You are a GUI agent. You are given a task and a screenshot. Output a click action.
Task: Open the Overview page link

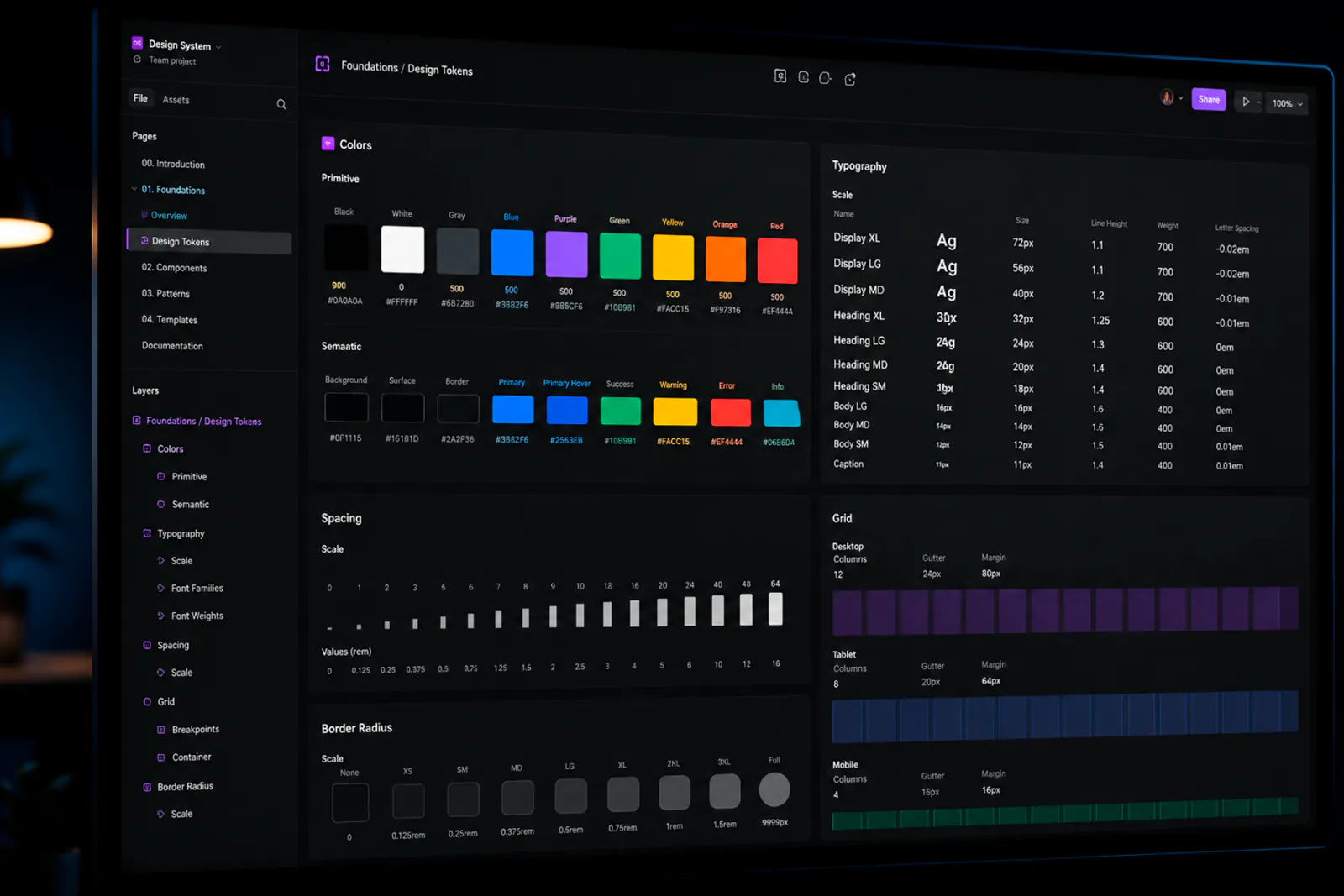(x=169, y=216)
